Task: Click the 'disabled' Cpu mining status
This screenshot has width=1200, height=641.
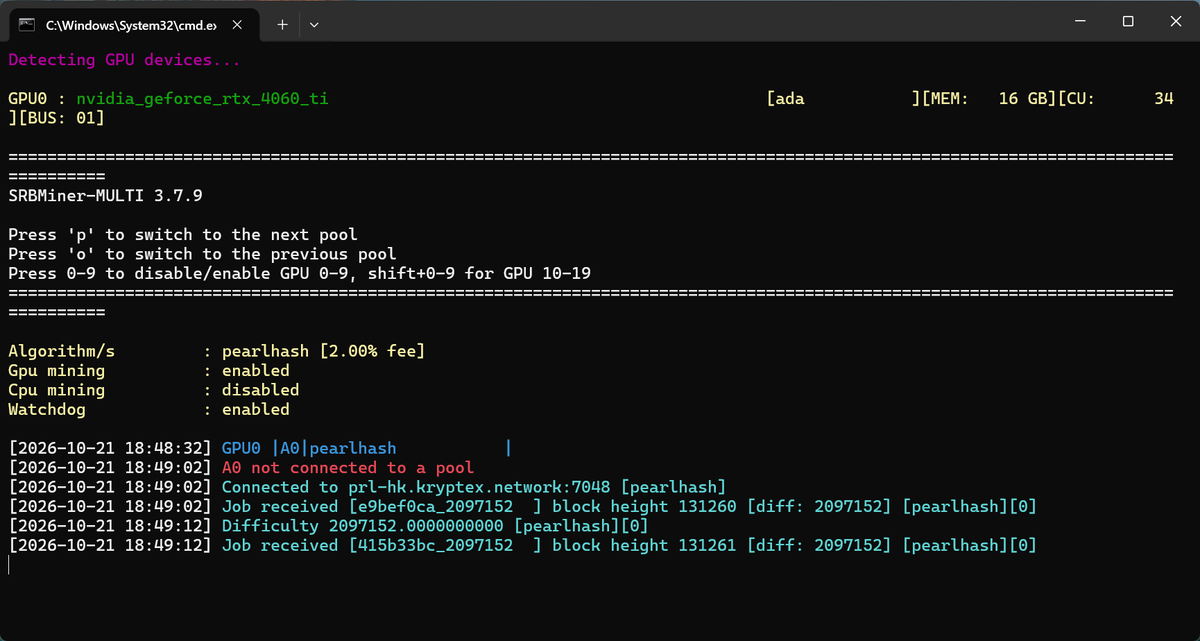Action: click(x=261, y=390)
